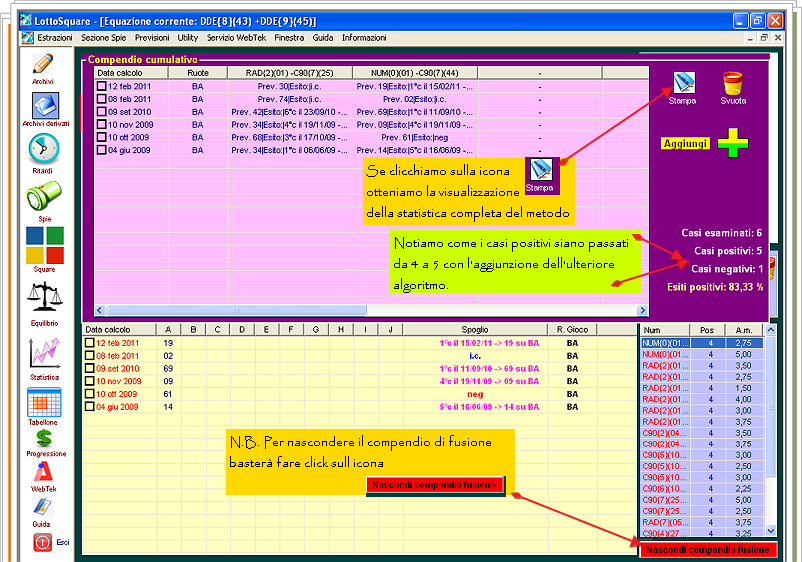Click horizontal scrollbar right arrow of upper table

[x=642, y=310]
